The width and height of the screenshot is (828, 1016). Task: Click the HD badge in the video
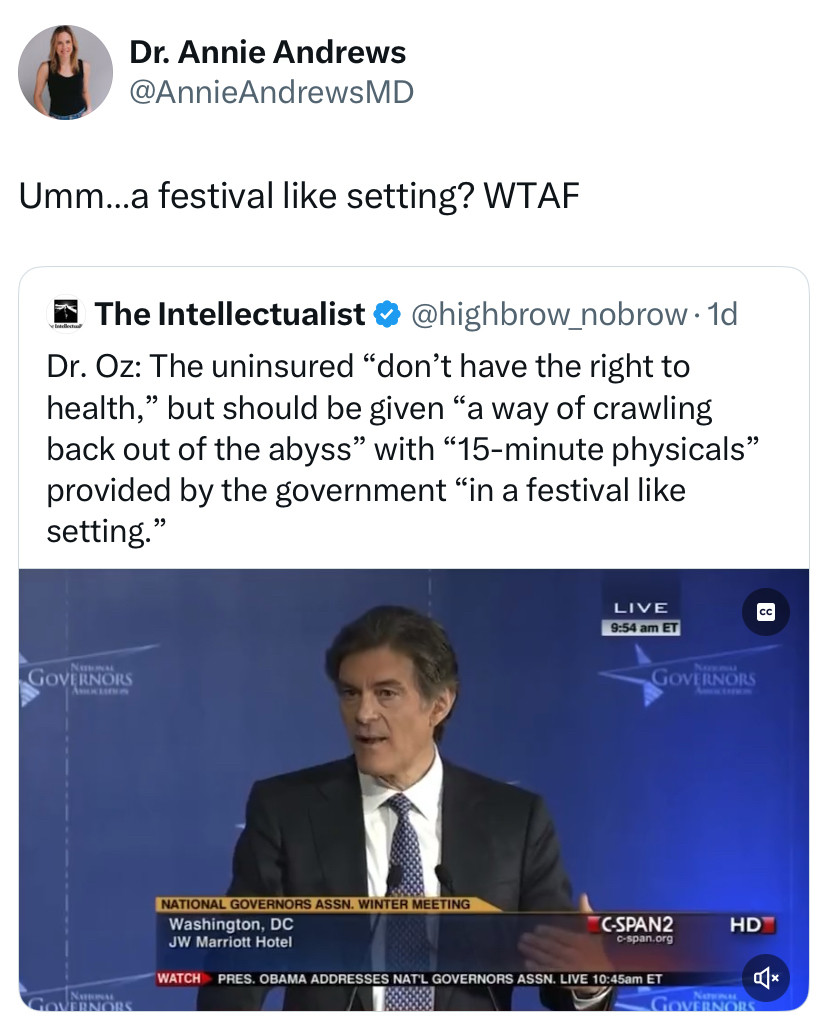pyautogui.click(x=752, y=925)
